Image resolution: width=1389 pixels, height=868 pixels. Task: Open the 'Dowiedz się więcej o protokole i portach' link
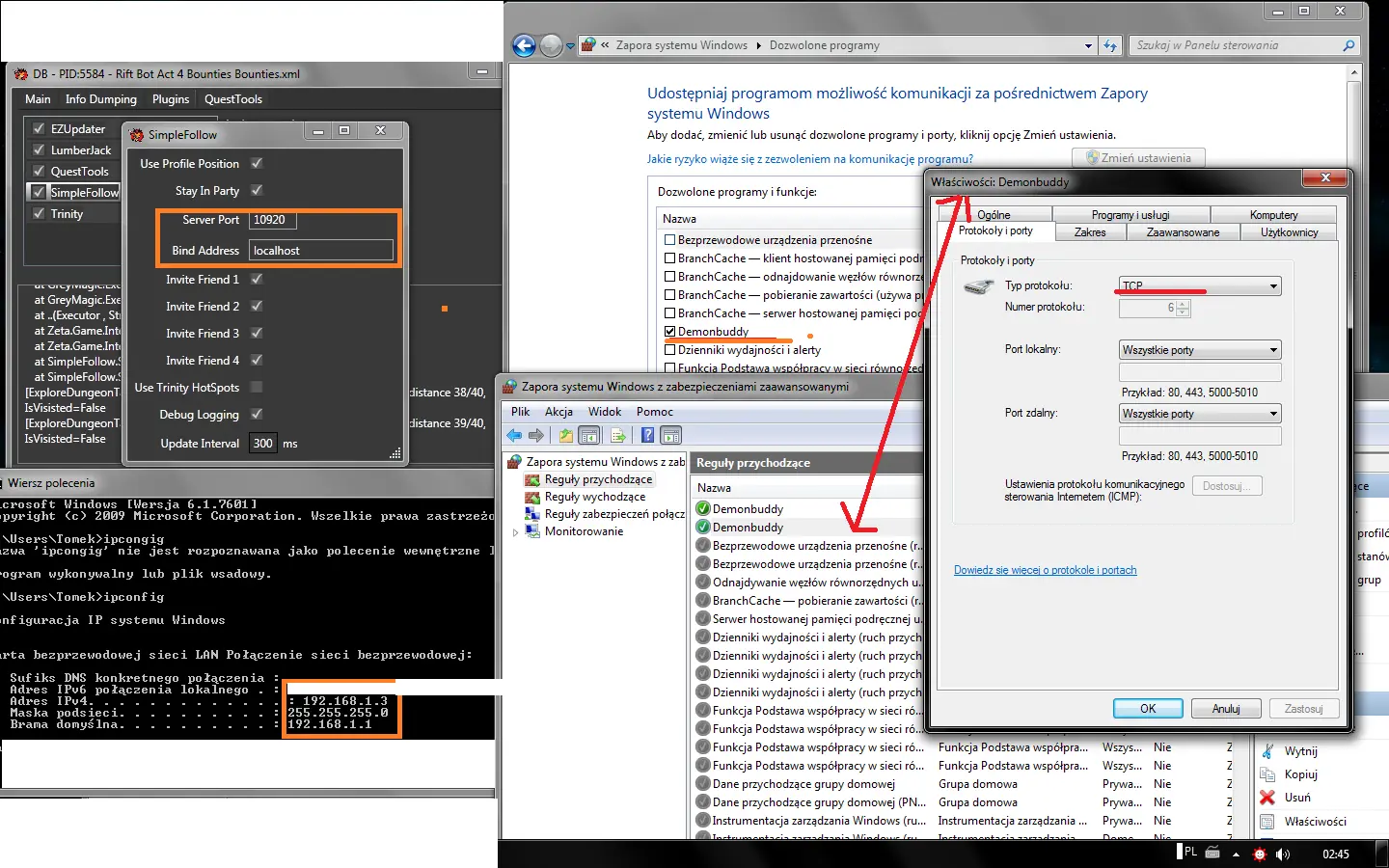point(1045,570)
